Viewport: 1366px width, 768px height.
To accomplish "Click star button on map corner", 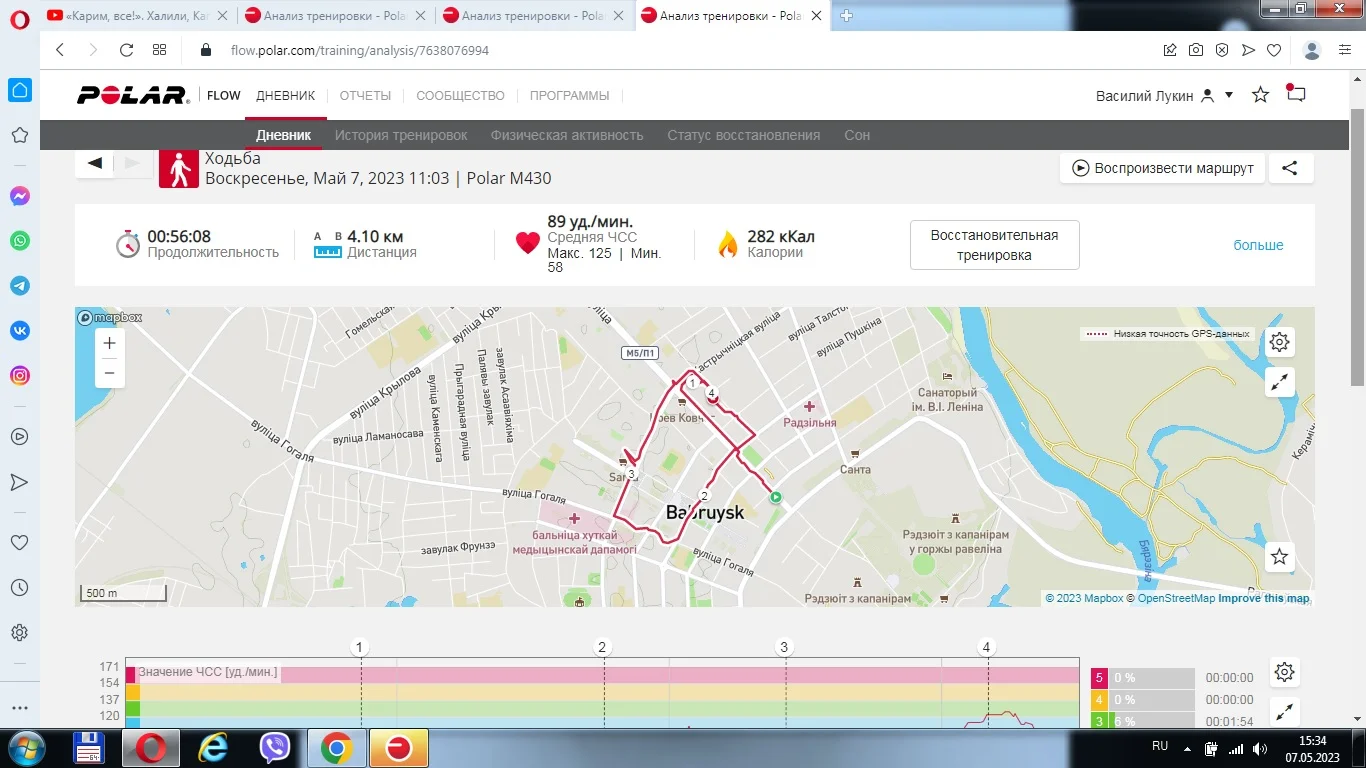I will [1280, 557].
